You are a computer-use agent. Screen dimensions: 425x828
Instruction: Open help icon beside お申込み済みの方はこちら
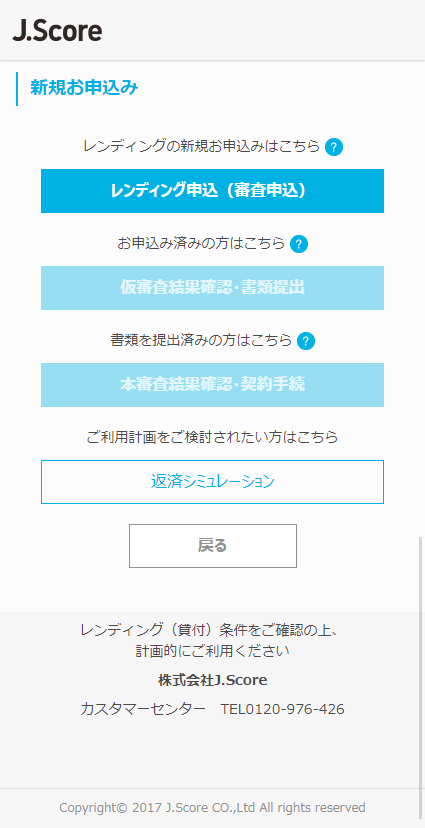coord(299,244)
